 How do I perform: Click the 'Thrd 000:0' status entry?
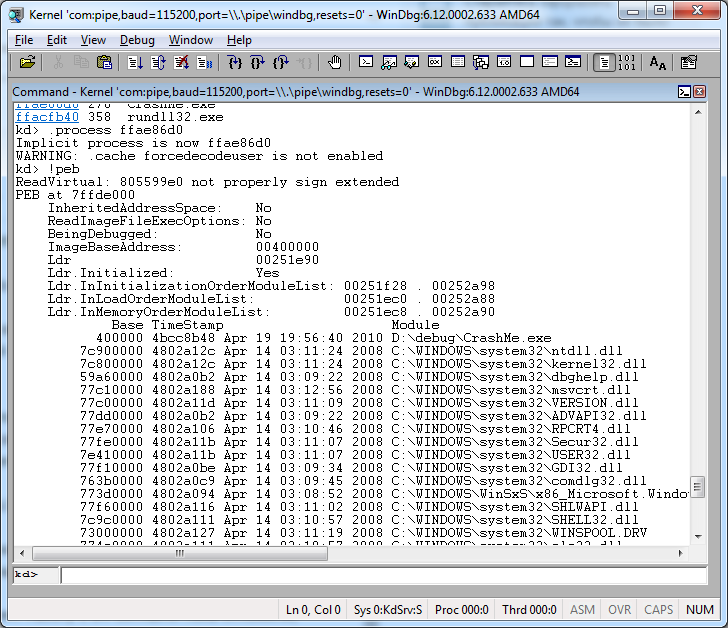coord(529,609)
